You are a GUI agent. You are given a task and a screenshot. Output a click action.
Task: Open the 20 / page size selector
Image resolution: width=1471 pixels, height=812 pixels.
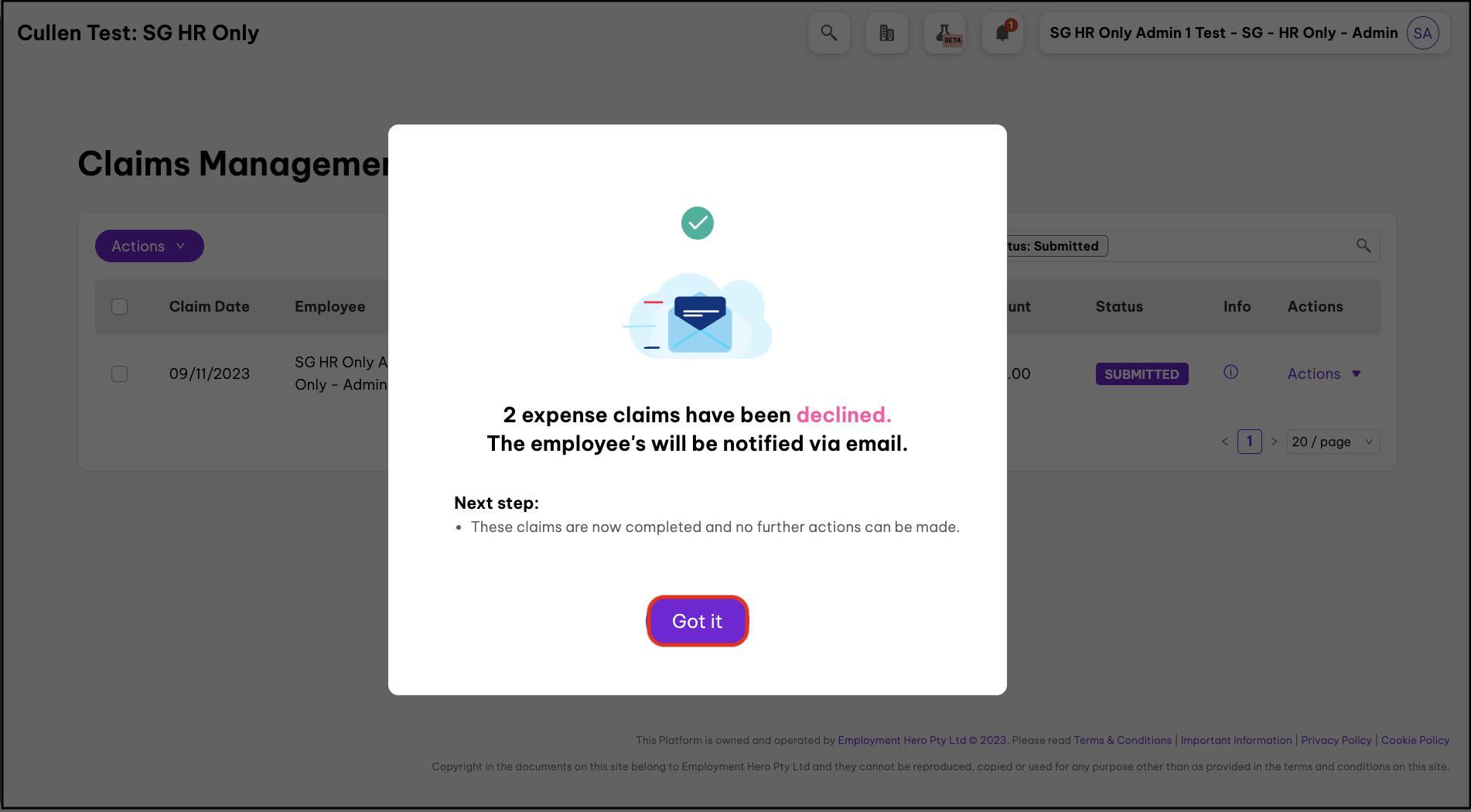(x=1333, y=442)
